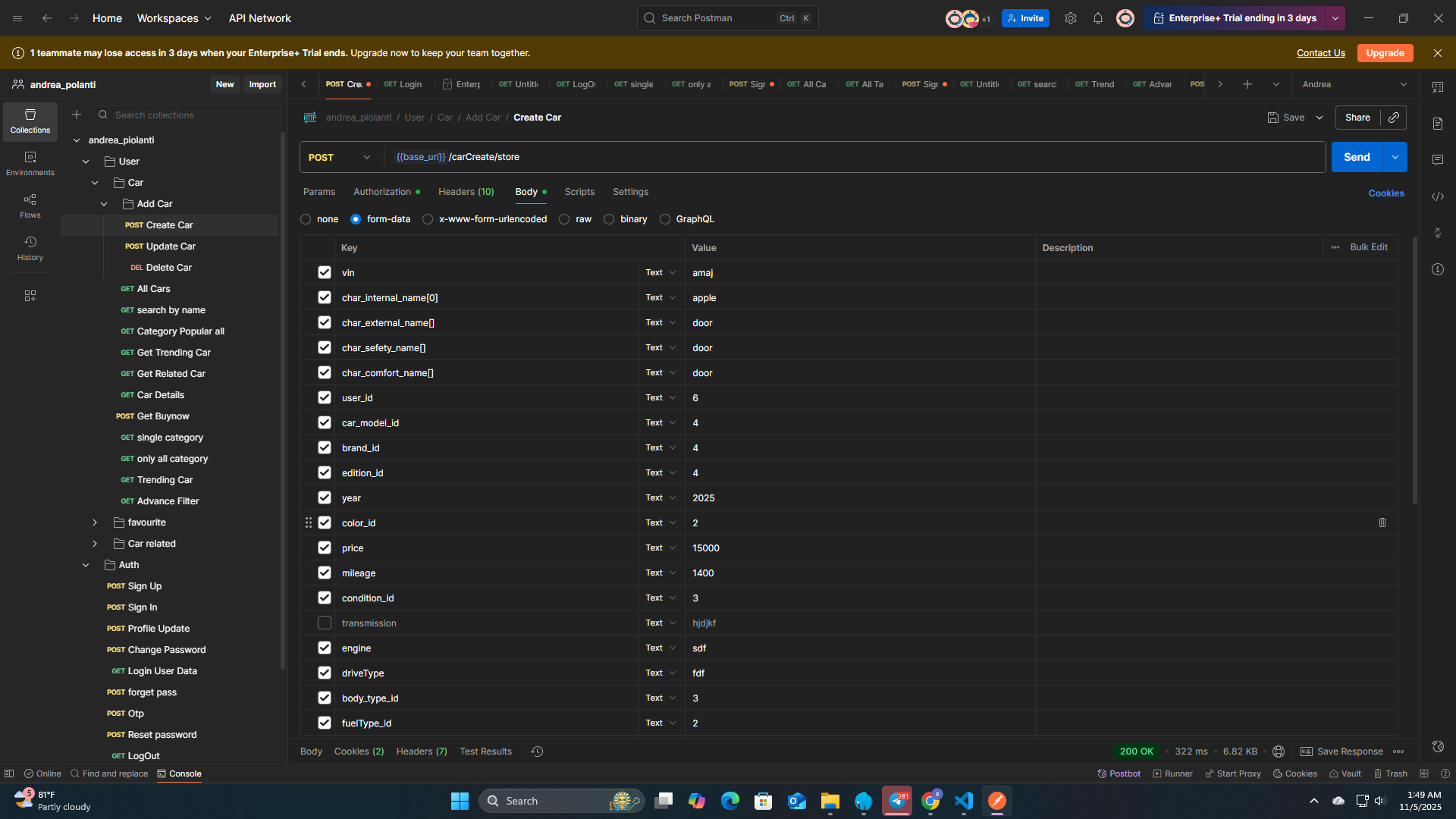Open the Save options dropdown arrow
Viewport: 1456px width, 819px height.
(x=1319, y=118)
